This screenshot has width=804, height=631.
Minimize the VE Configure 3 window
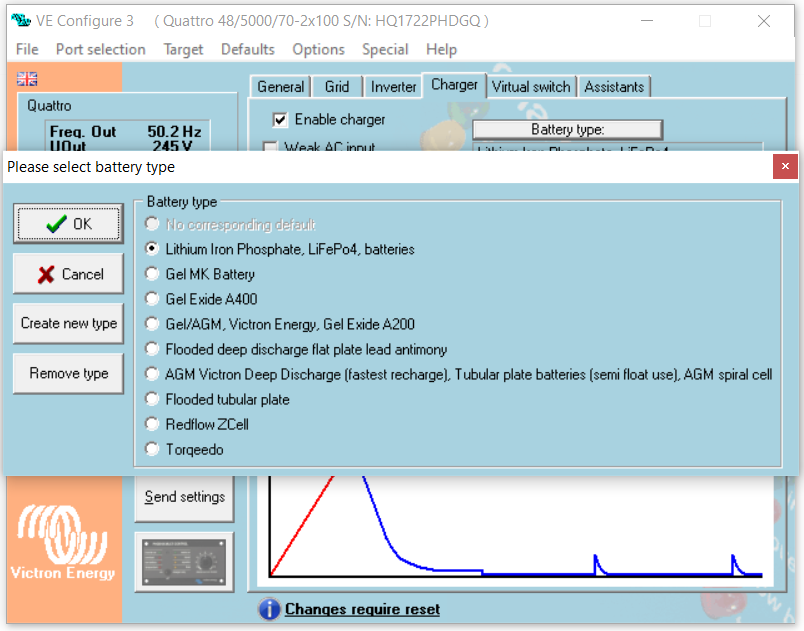(x=647, y=21)
